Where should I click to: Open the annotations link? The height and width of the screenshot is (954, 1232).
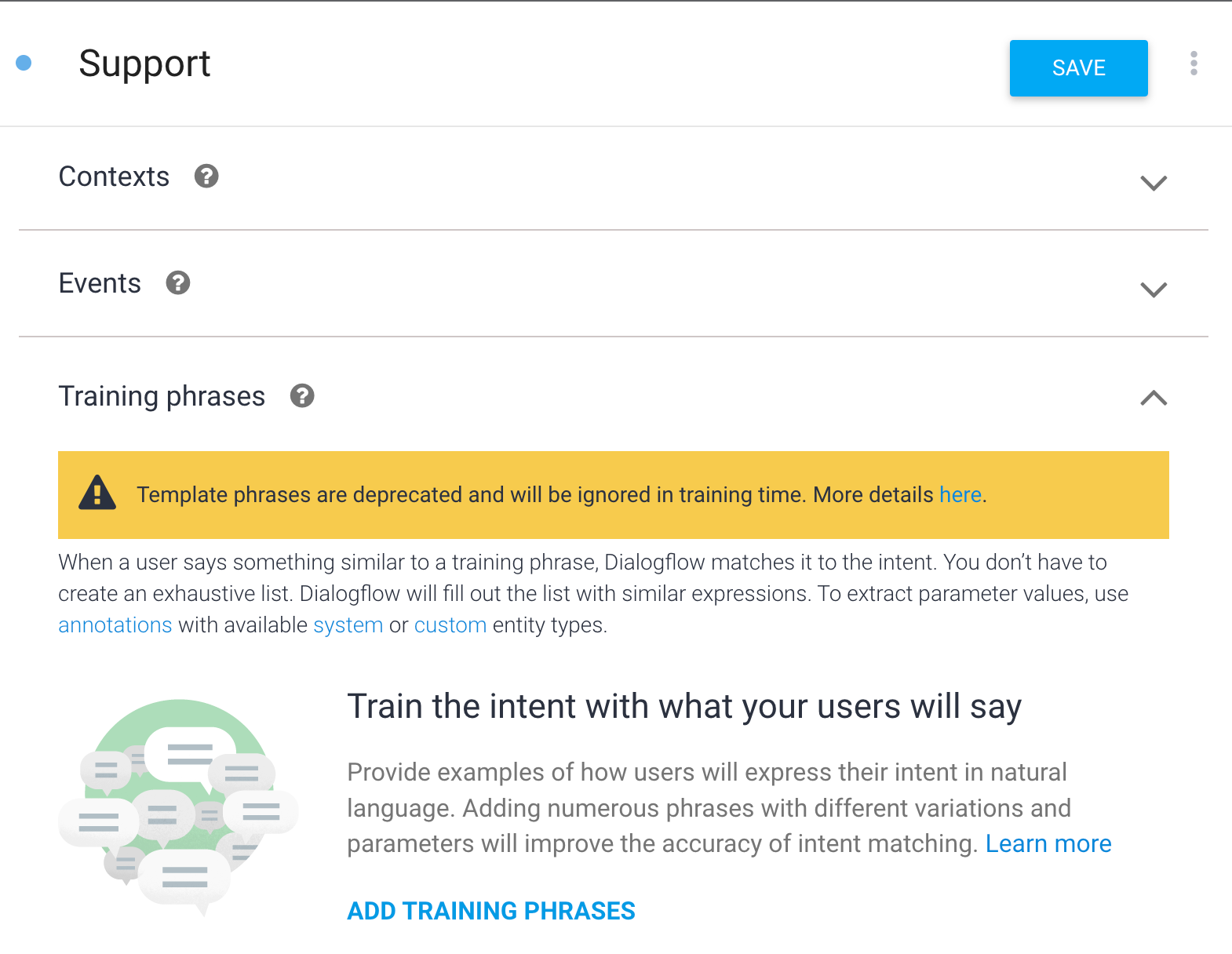click(x=115, y=625)
